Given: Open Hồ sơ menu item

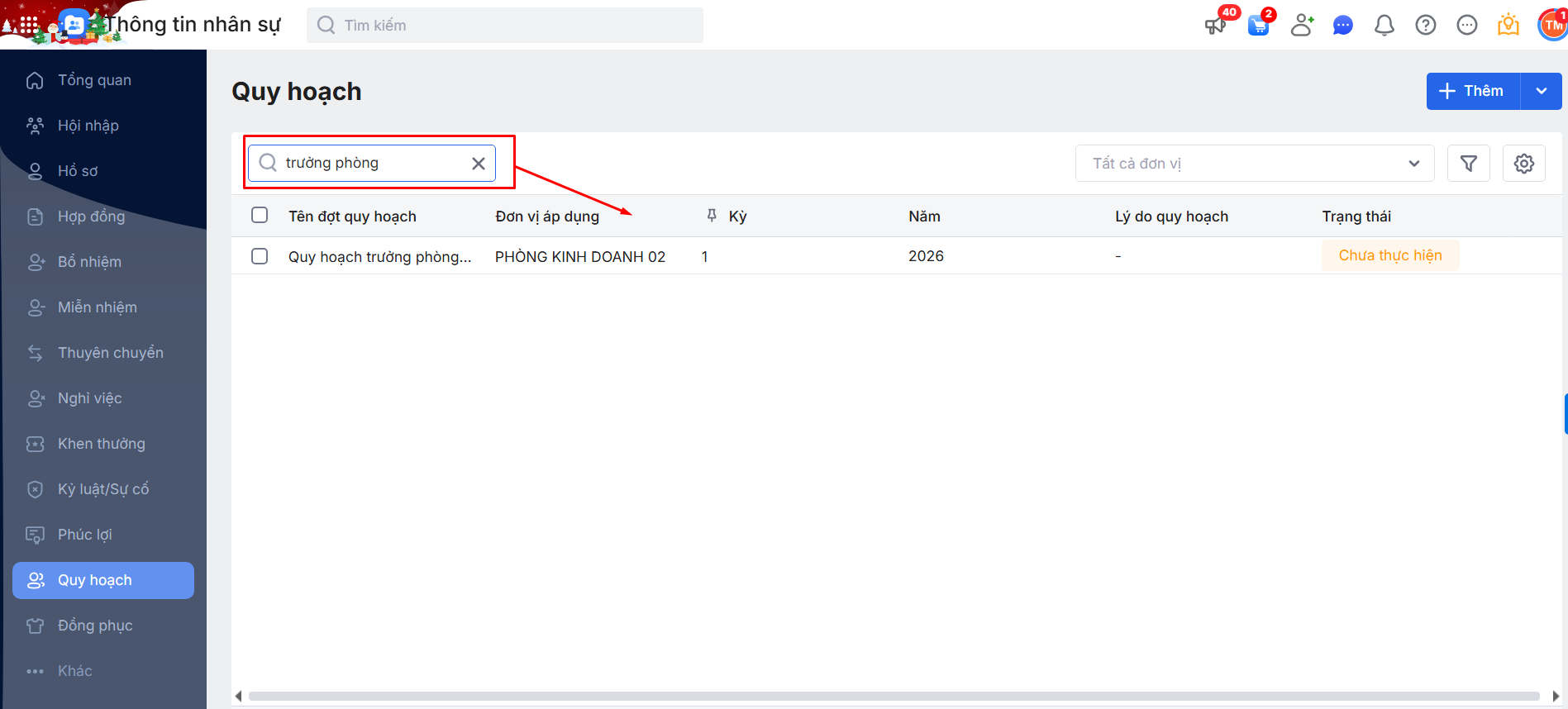Looking at the screenshot, I should (103, 171).
